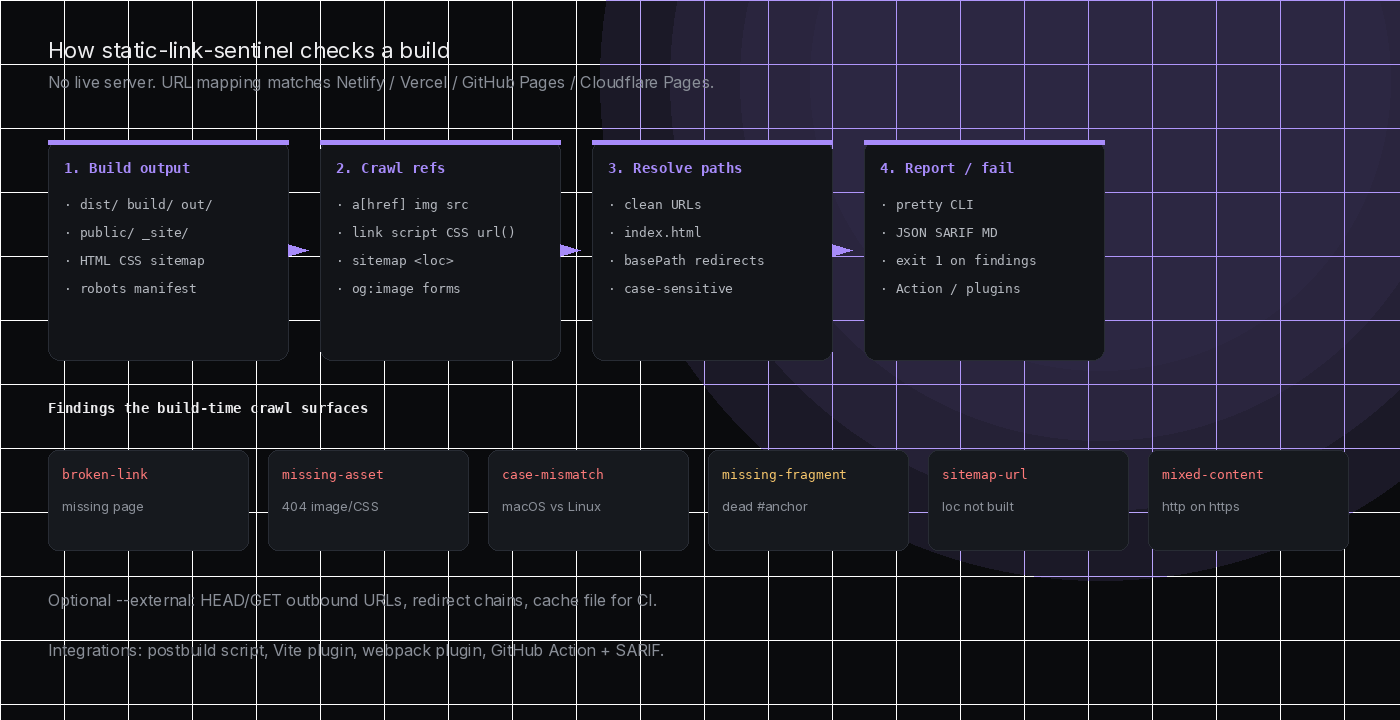Screen dimensions: 1400x720
Task: Select the "mixed-content" finding label
Action: [1213, 474]
